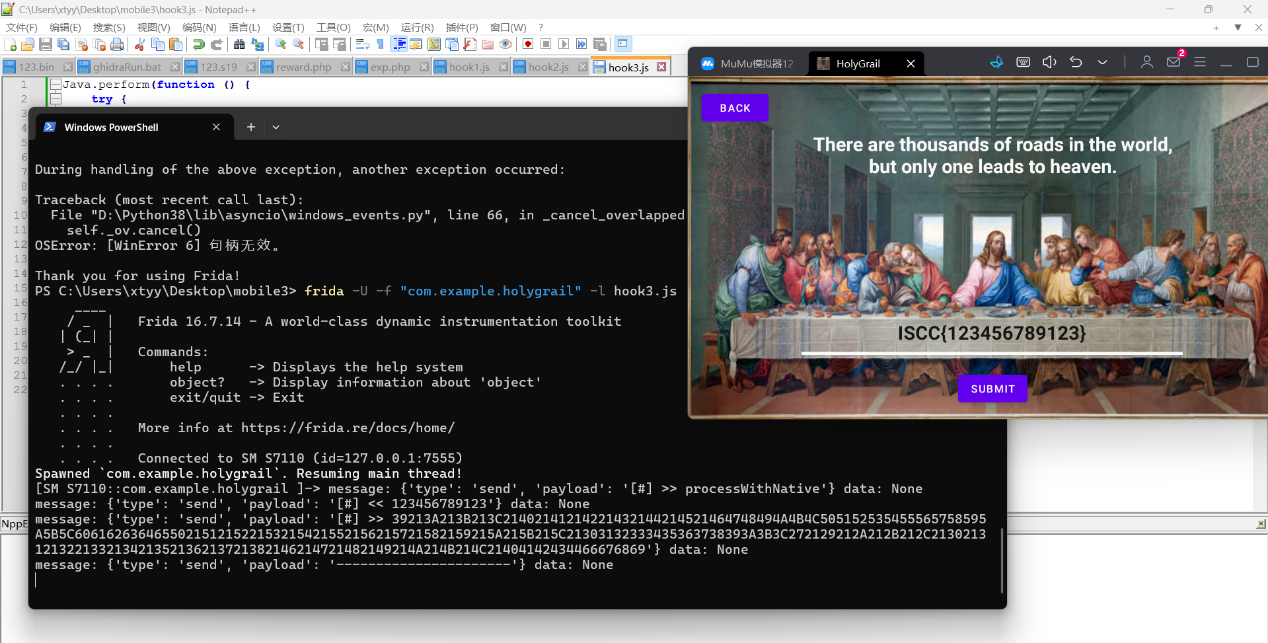Open 搜索(S) menu in Notepad++
The height and width of the screenshot is (643, 1268).
[x=109, y=27]
